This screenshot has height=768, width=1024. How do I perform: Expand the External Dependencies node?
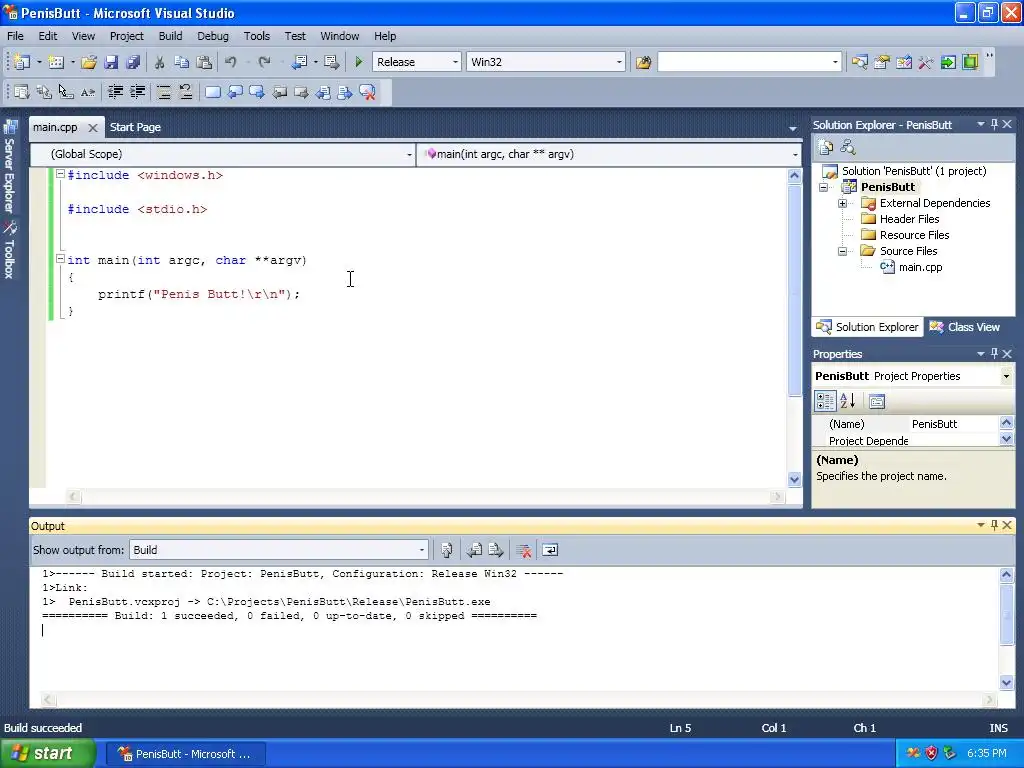[842, 203]
